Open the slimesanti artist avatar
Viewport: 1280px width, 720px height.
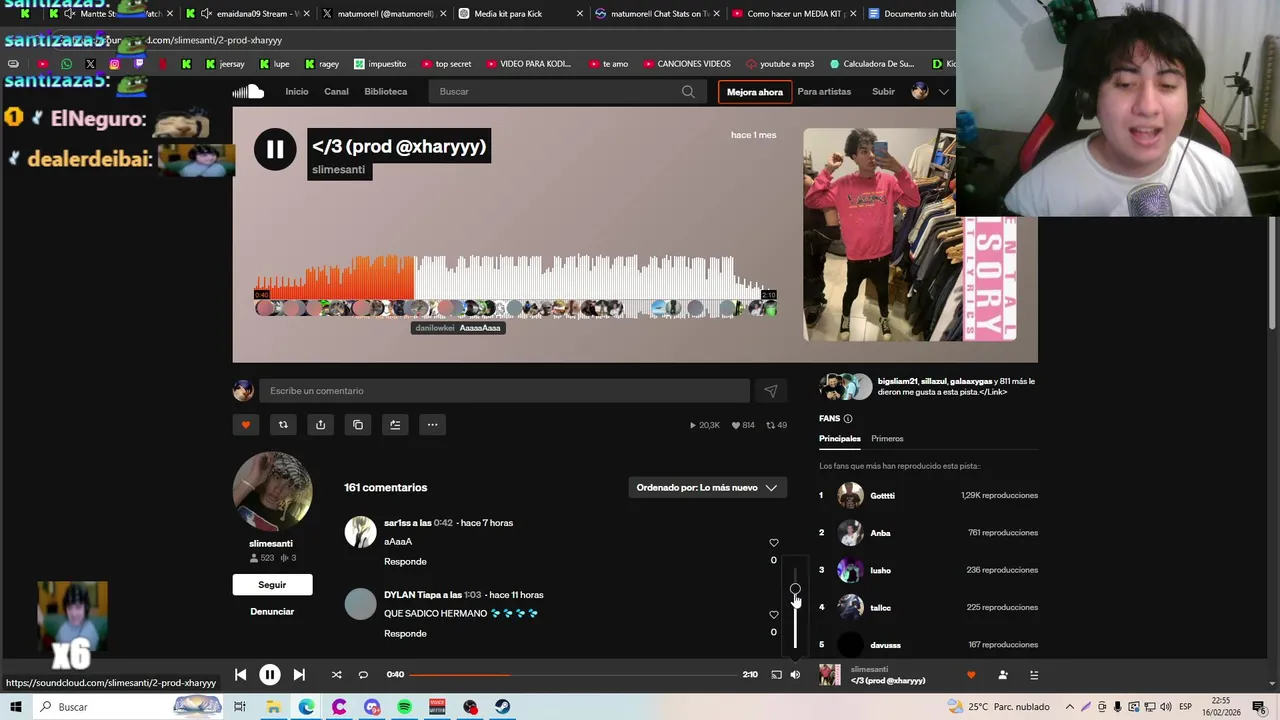272,491
